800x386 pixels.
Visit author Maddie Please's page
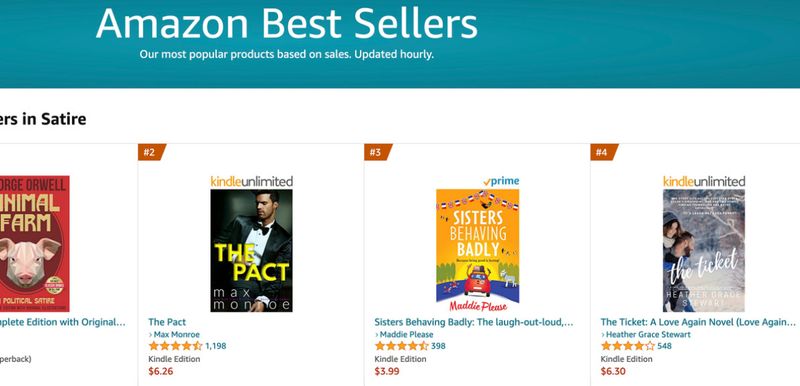(x=404, y=335)
